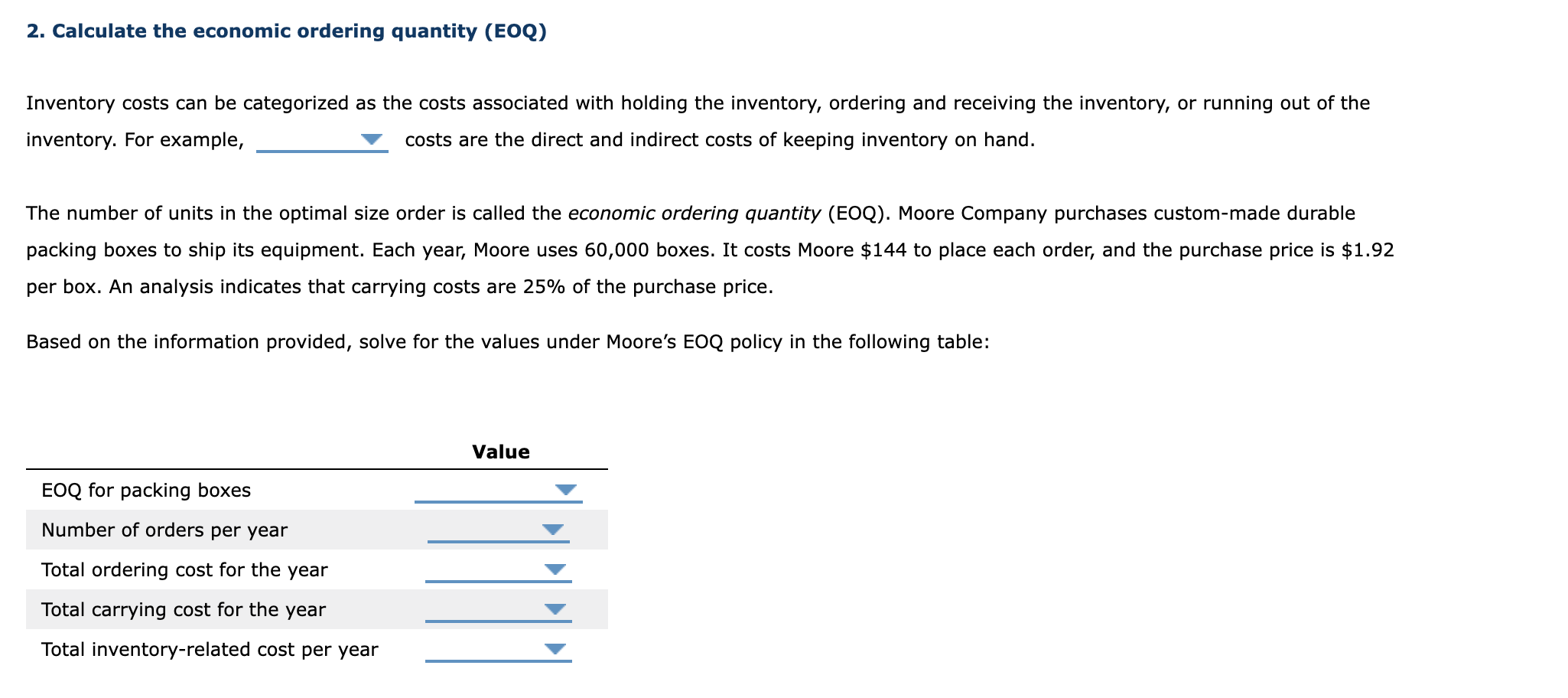
Task: Click the Value column header
Action: pyautogui.click(x=499, y=452)
